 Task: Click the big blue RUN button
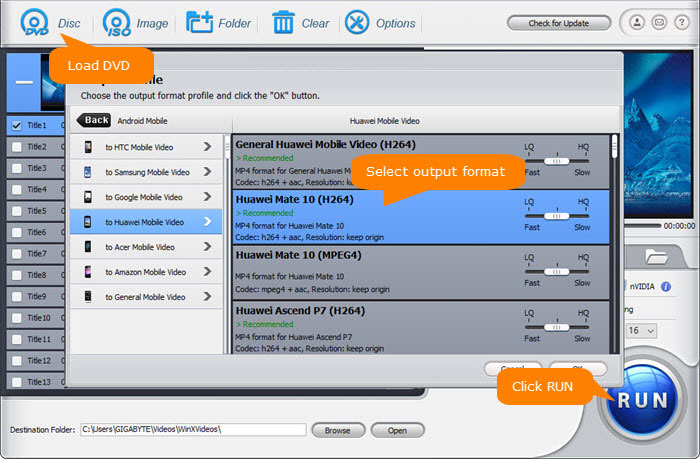(642, 400)
